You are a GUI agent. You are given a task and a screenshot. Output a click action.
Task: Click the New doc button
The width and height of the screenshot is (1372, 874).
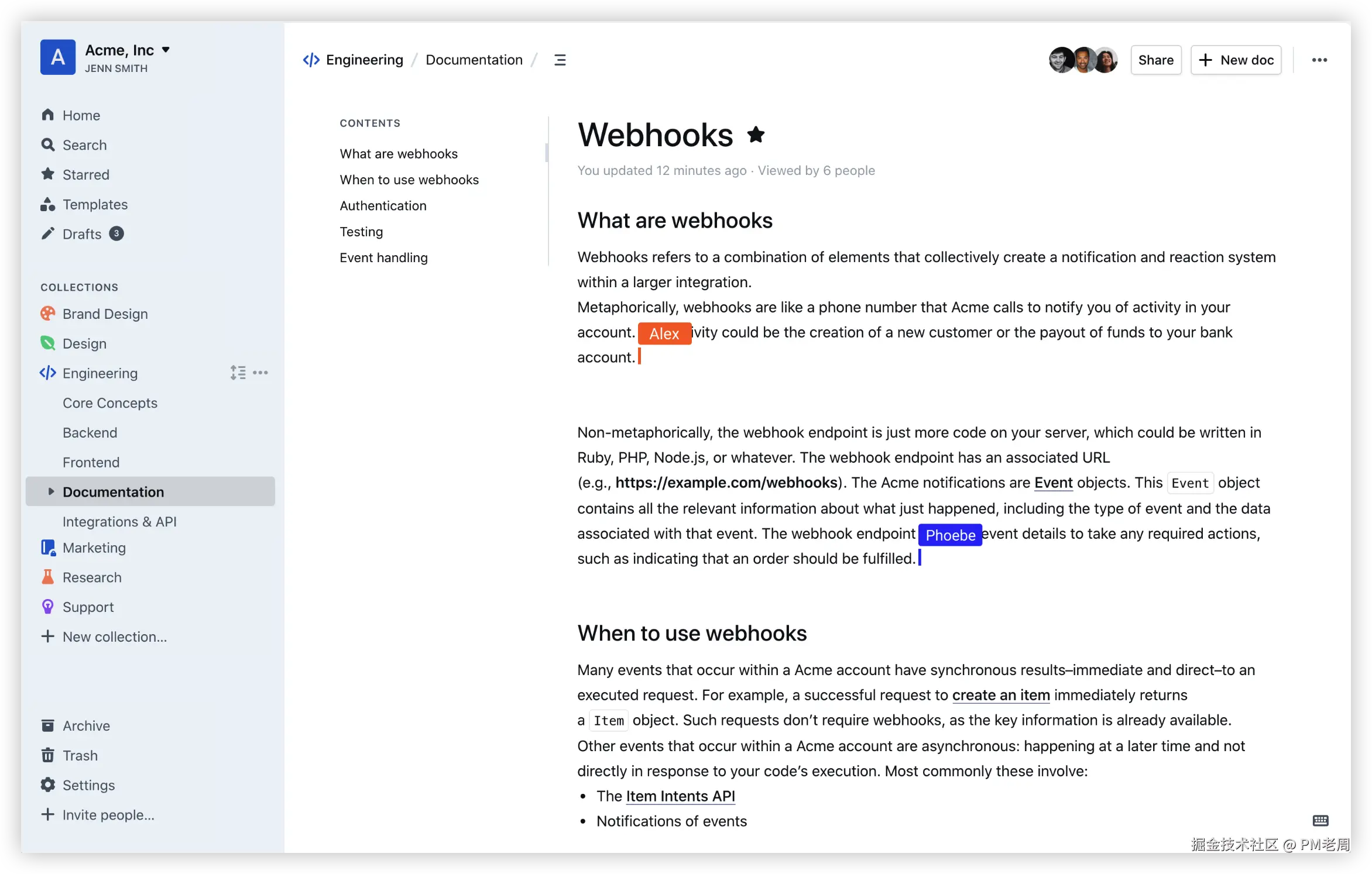pos(1236,60)
